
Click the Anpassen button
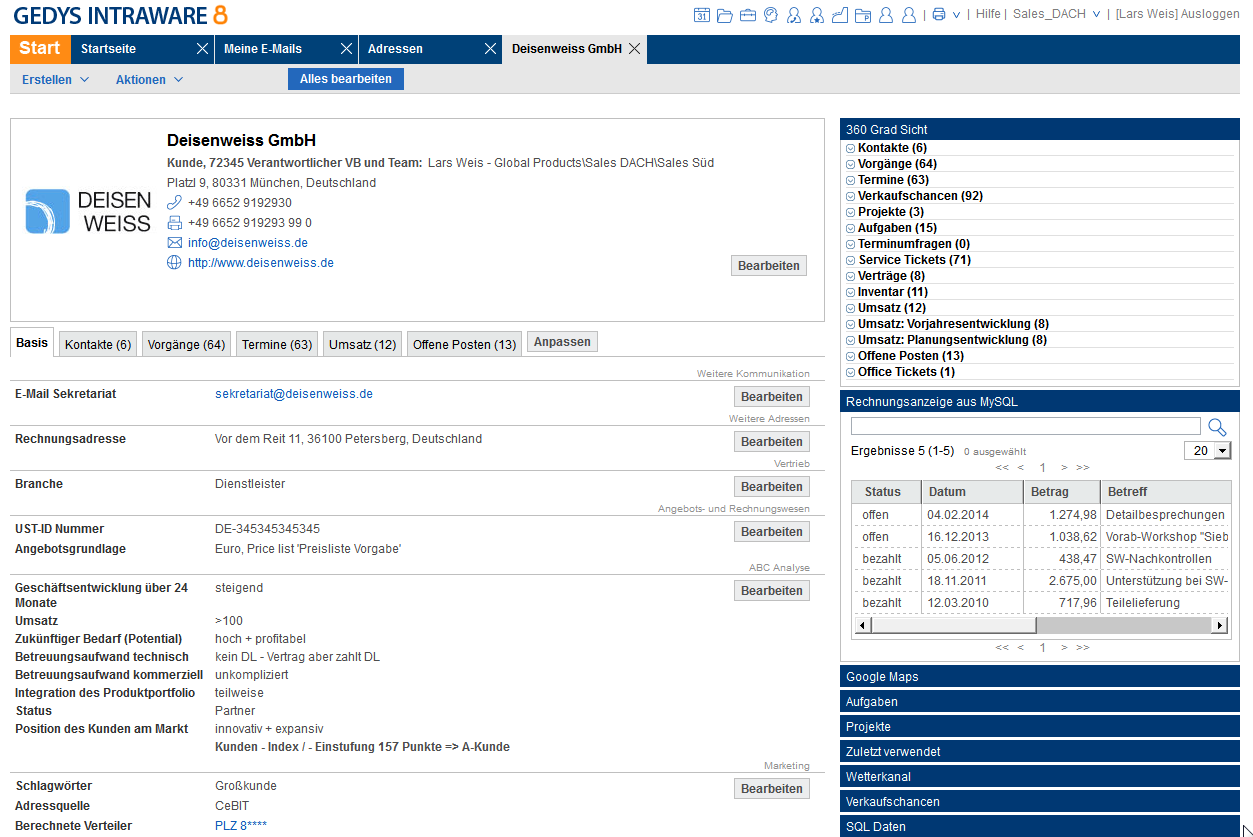pyautogui.click(x=563, y=342)
